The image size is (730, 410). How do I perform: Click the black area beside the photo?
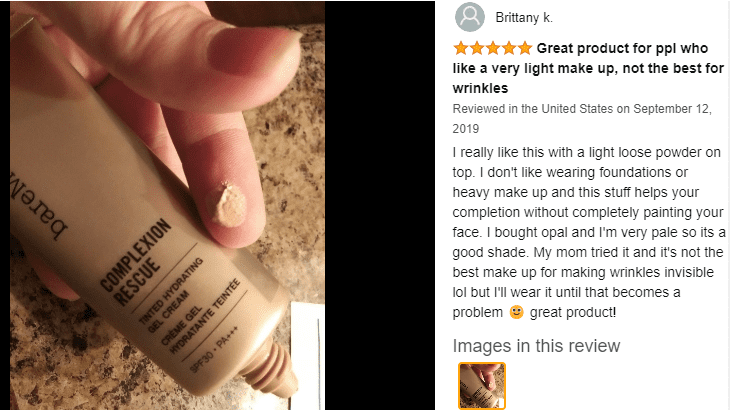(x=380, y=205)
